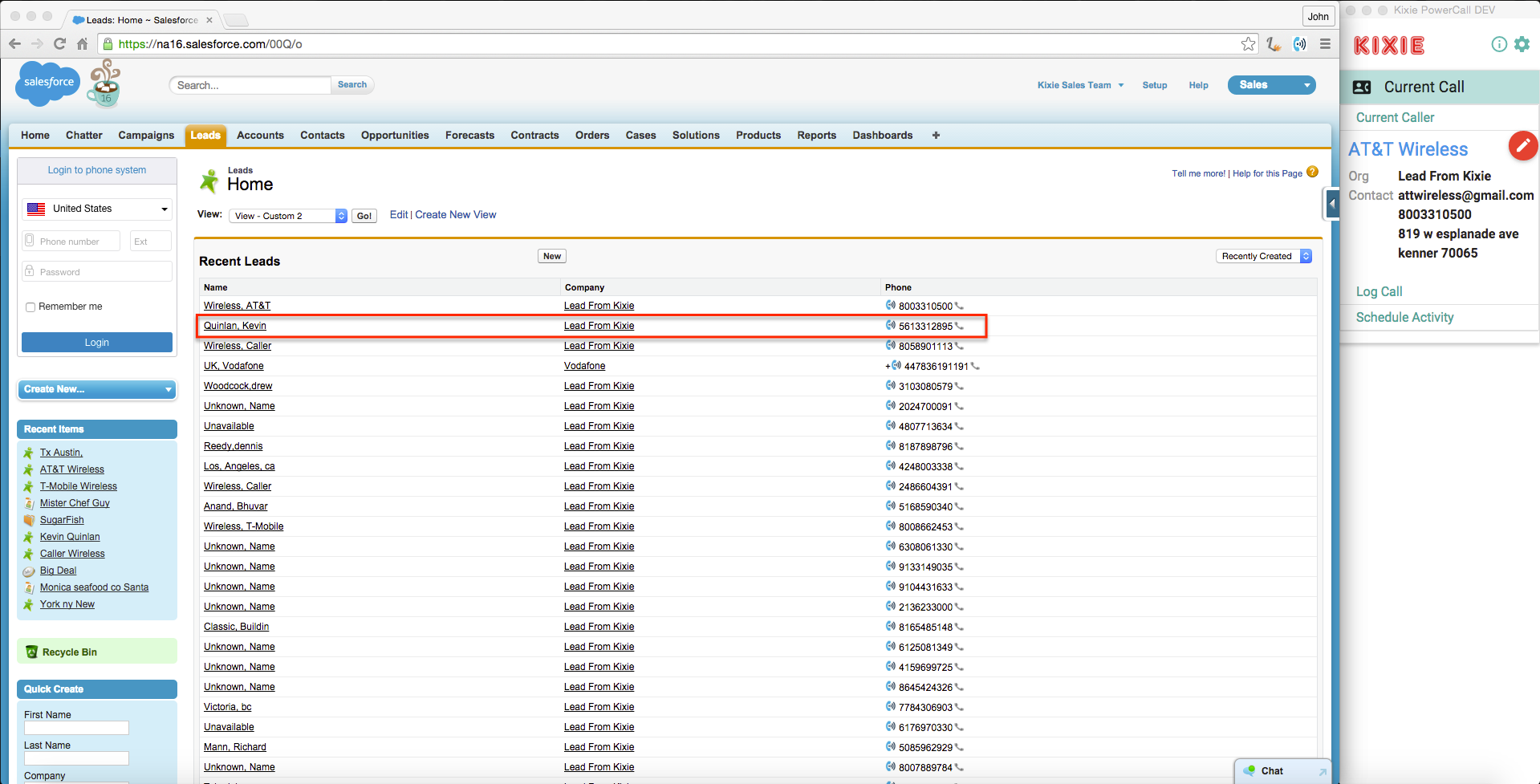1540x784 pixels.
Task: Open the United States country dropdown
Action: coord(97,209)
